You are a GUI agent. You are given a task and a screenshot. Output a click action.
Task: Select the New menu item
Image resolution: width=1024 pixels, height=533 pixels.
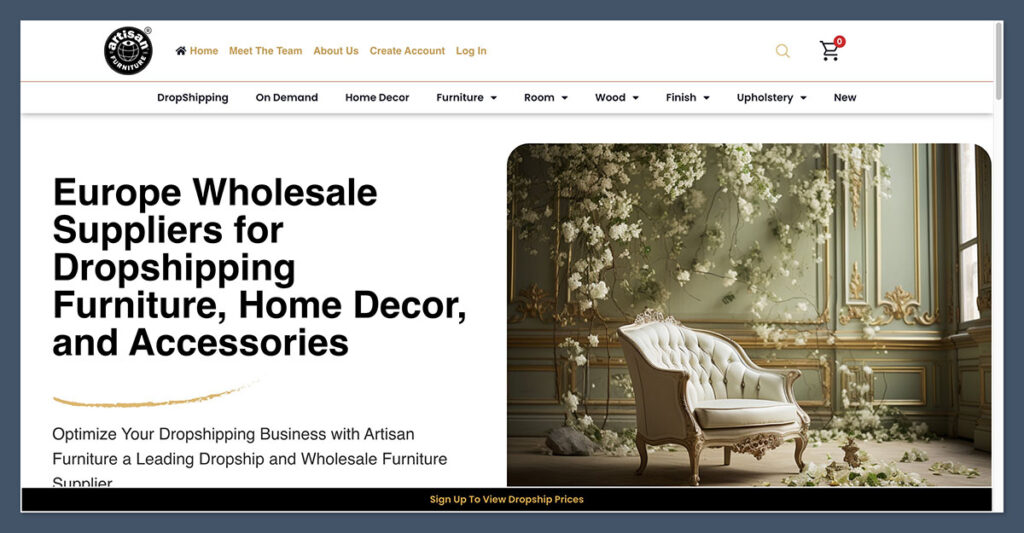tap(844, 97)
